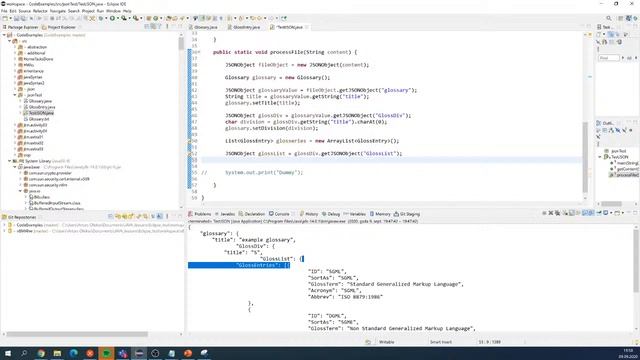Screen dimensions: 640x360
Task: Open the Javadoc view tab
Action: 225,214
